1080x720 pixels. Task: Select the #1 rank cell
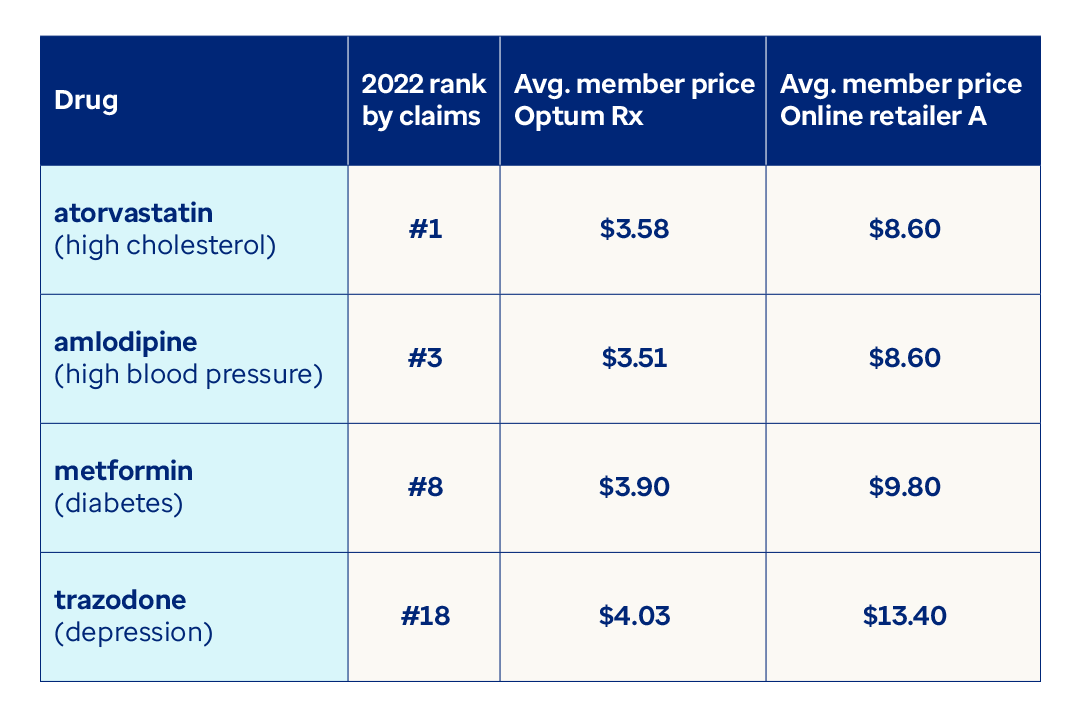(425, 229)
